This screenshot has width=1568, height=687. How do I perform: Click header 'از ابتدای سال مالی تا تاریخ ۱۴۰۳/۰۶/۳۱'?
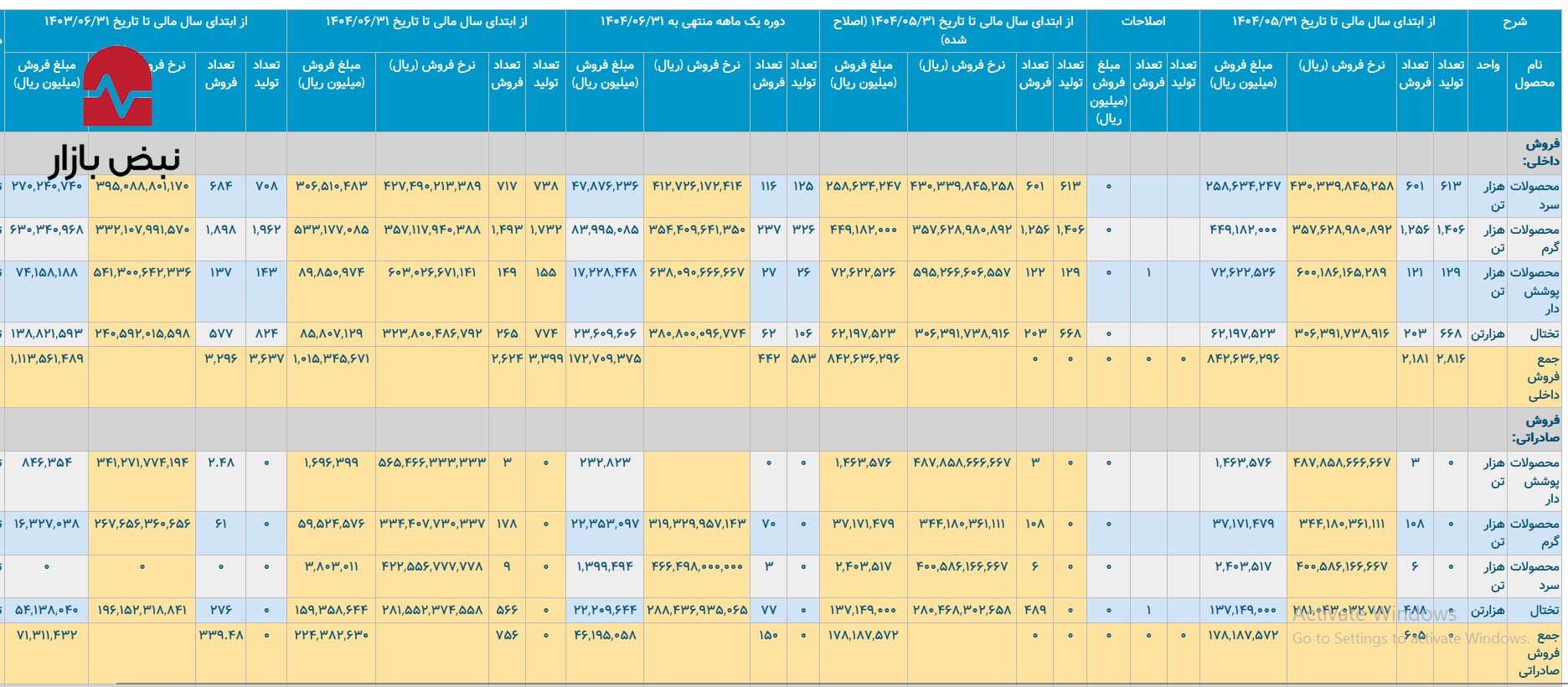pos(146,22)
